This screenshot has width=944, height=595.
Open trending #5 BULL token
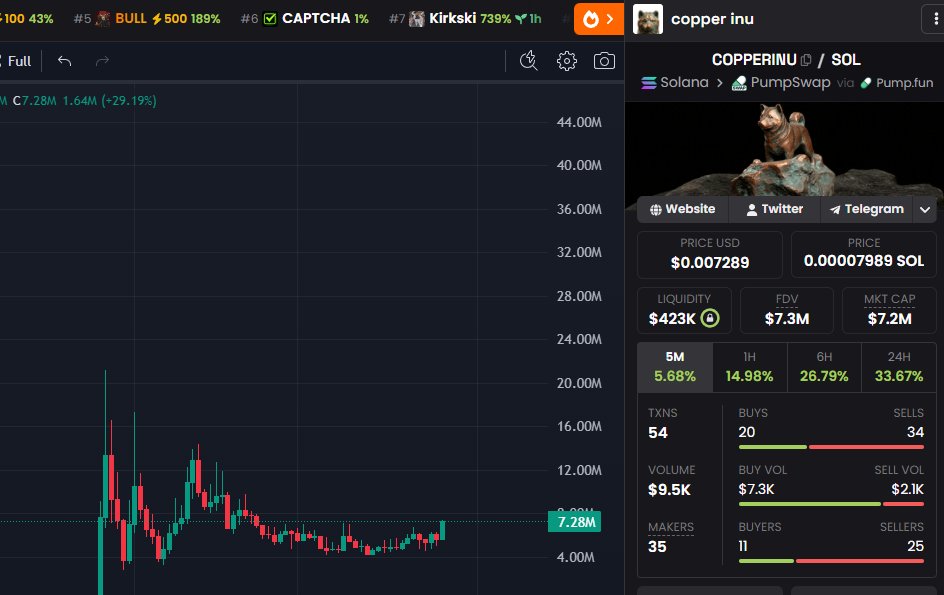coord(147,19)
